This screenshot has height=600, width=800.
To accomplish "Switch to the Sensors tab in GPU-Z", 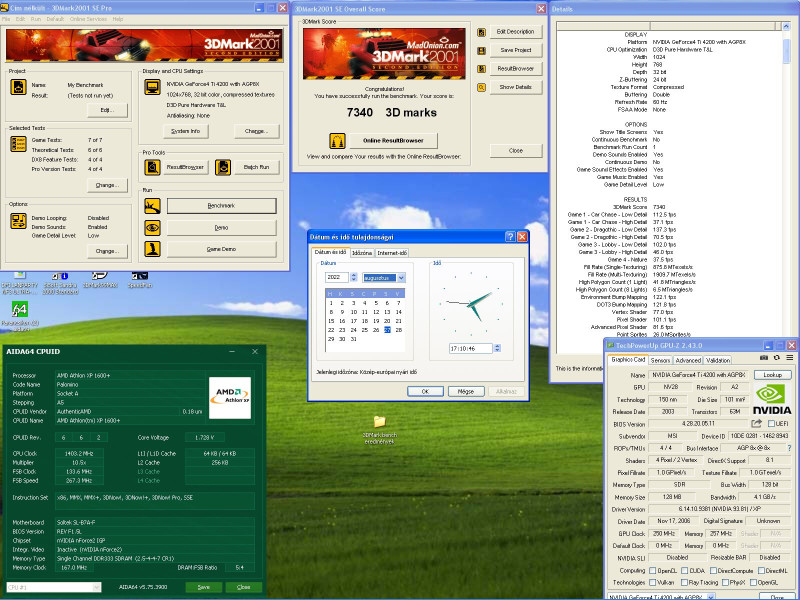I will click(x=660, y=360).
